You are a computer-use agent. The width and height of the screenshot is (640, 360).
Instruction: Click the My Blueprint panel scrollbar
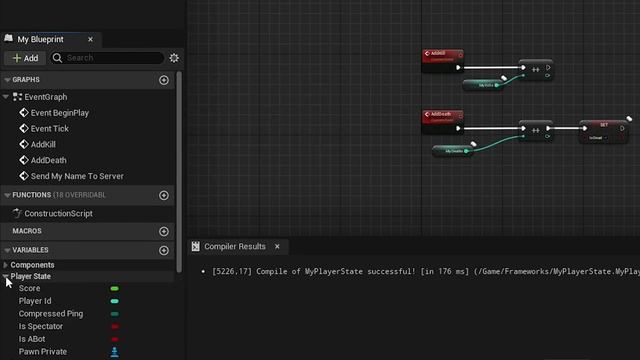(x=179, y=171)
